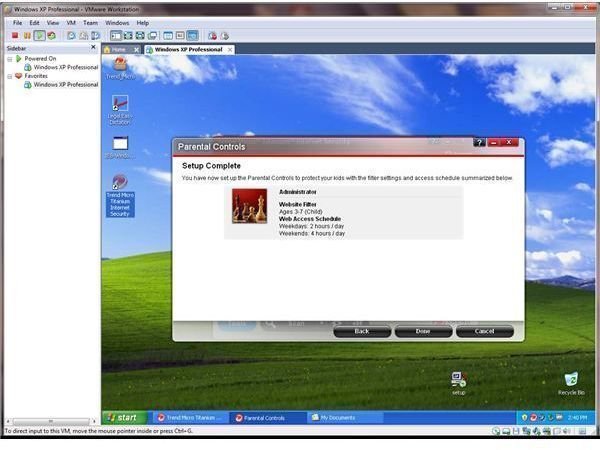Take a snapshot with the snapshot toolbar icon
The width and height of the screenshot is (600, 450).
71,36
